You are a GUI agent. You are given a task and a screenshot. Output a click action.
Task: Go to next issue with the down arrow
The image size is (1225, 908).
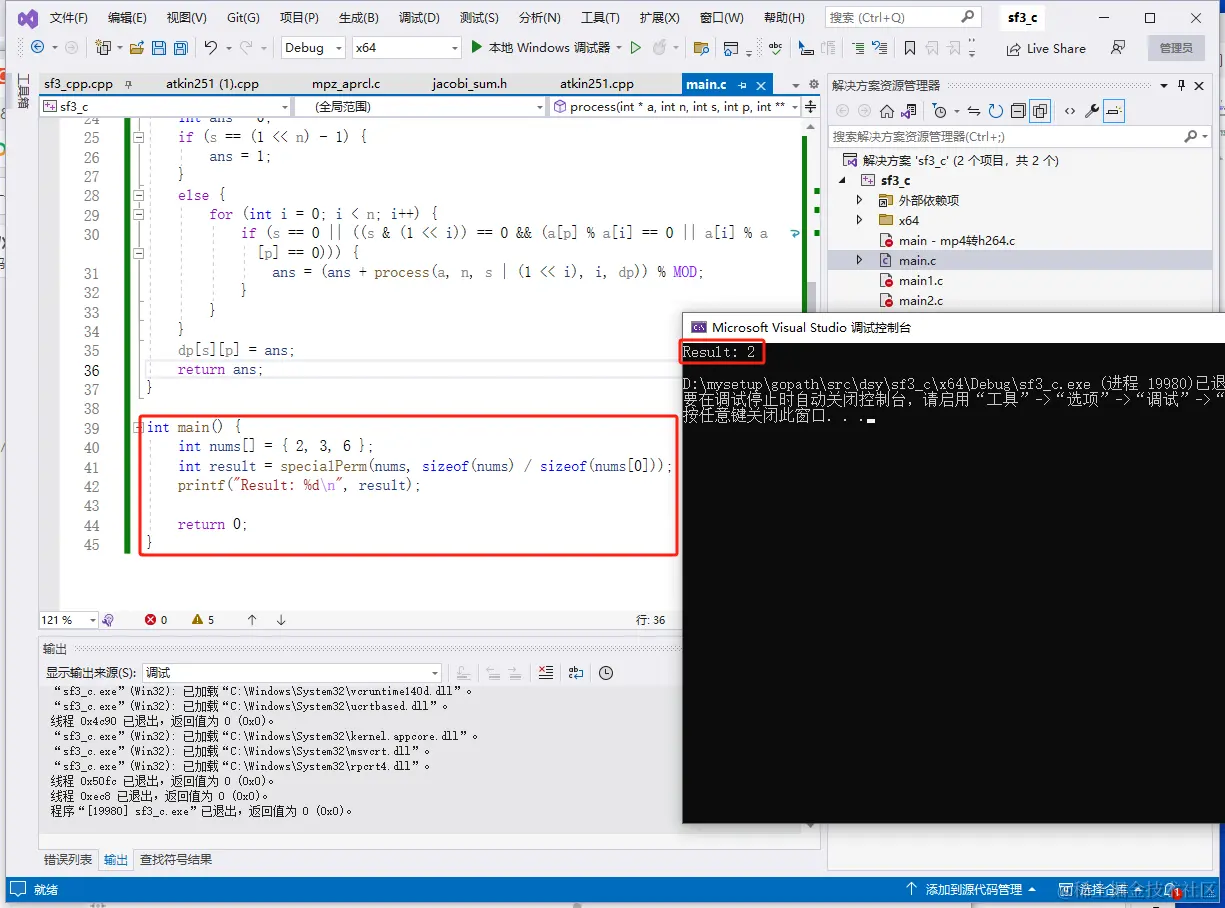[281, 620]
